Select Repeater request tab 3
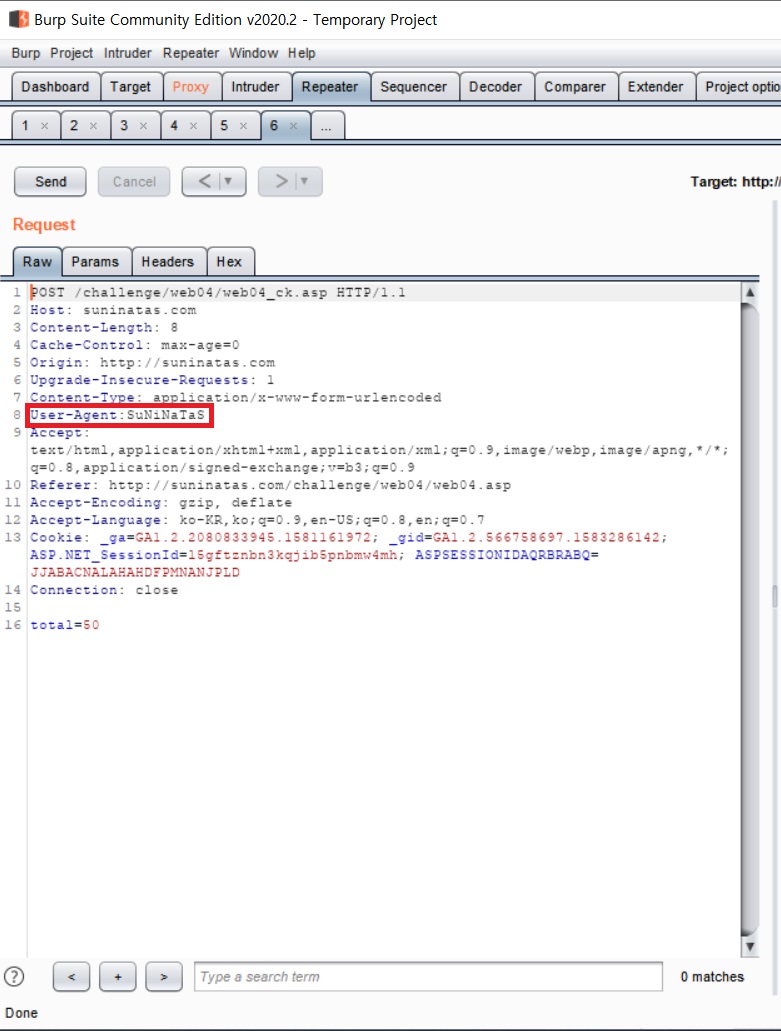 [124, 126]
